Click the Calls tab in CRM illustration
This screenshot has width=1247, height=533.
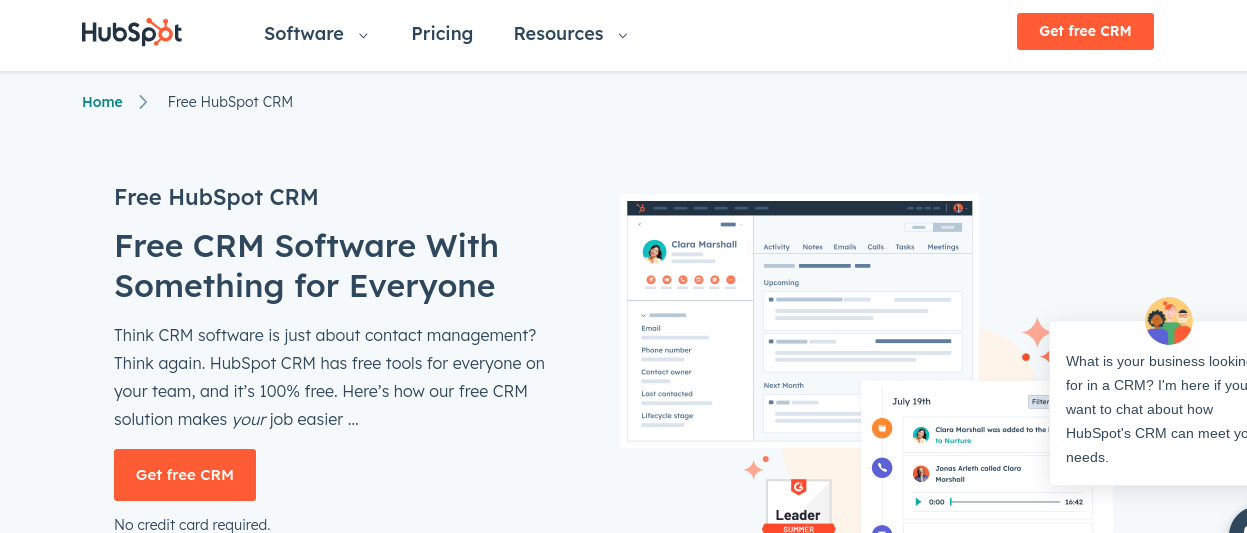(876, 247)
